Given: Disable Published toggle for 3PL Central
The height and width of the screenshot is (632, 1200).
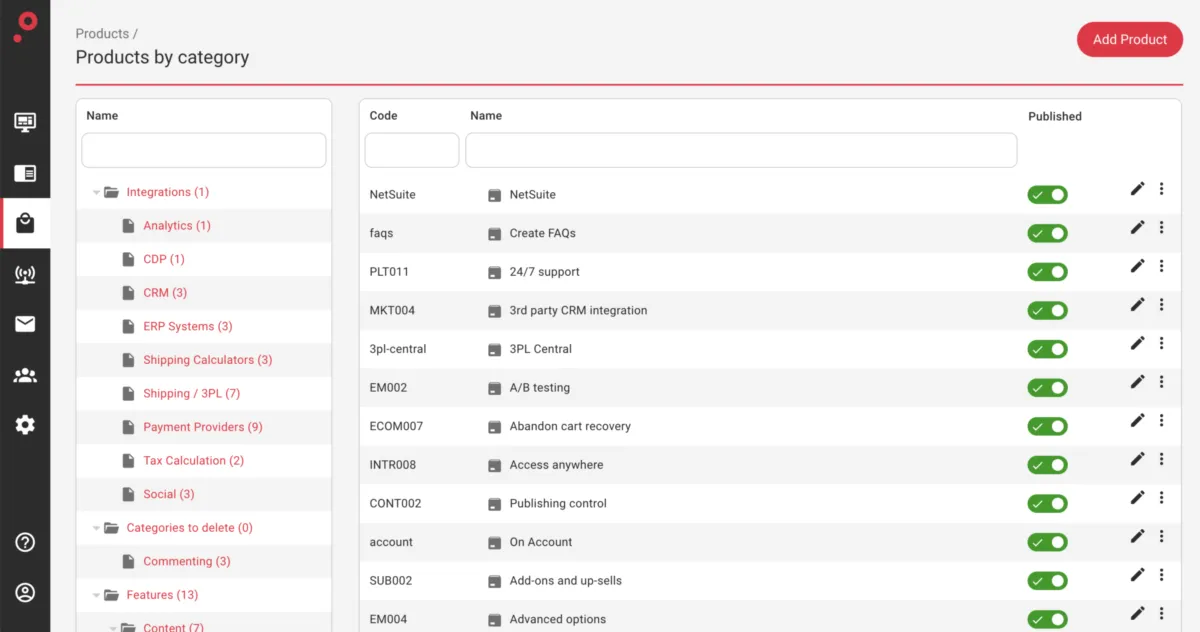Looking at the screenshot, I should point(1047,349).
